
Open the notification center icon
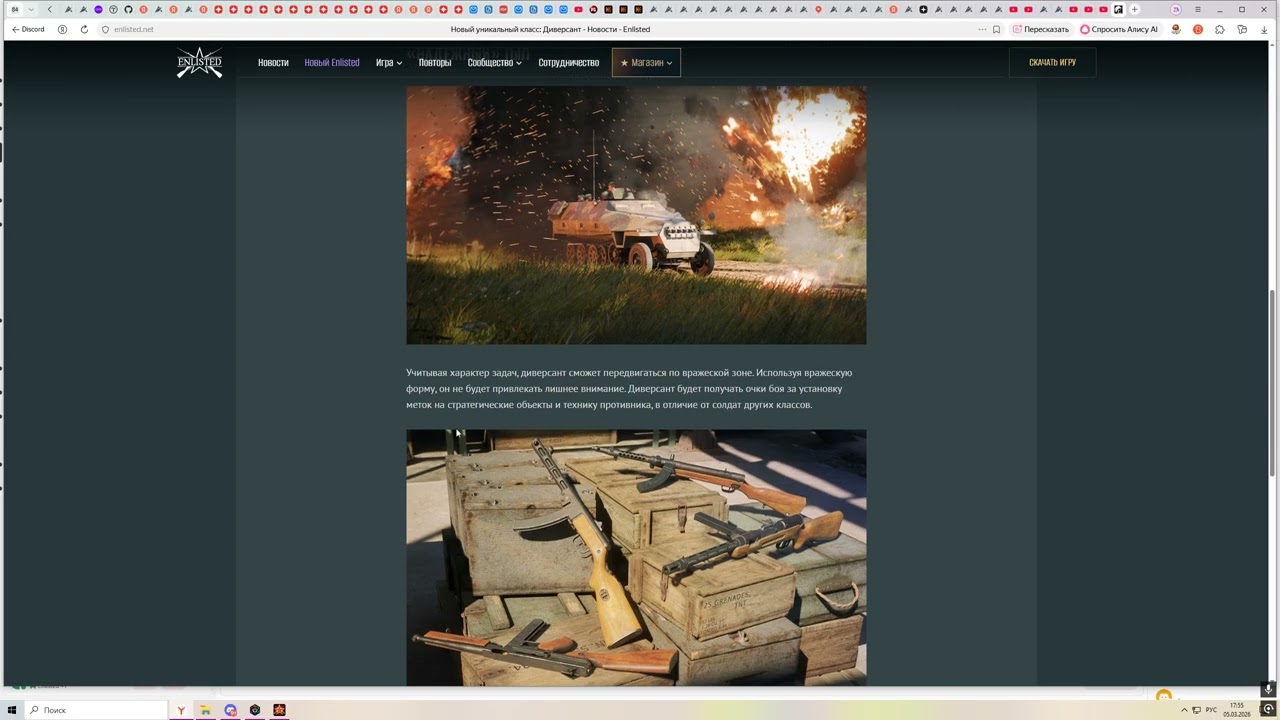1268,710
